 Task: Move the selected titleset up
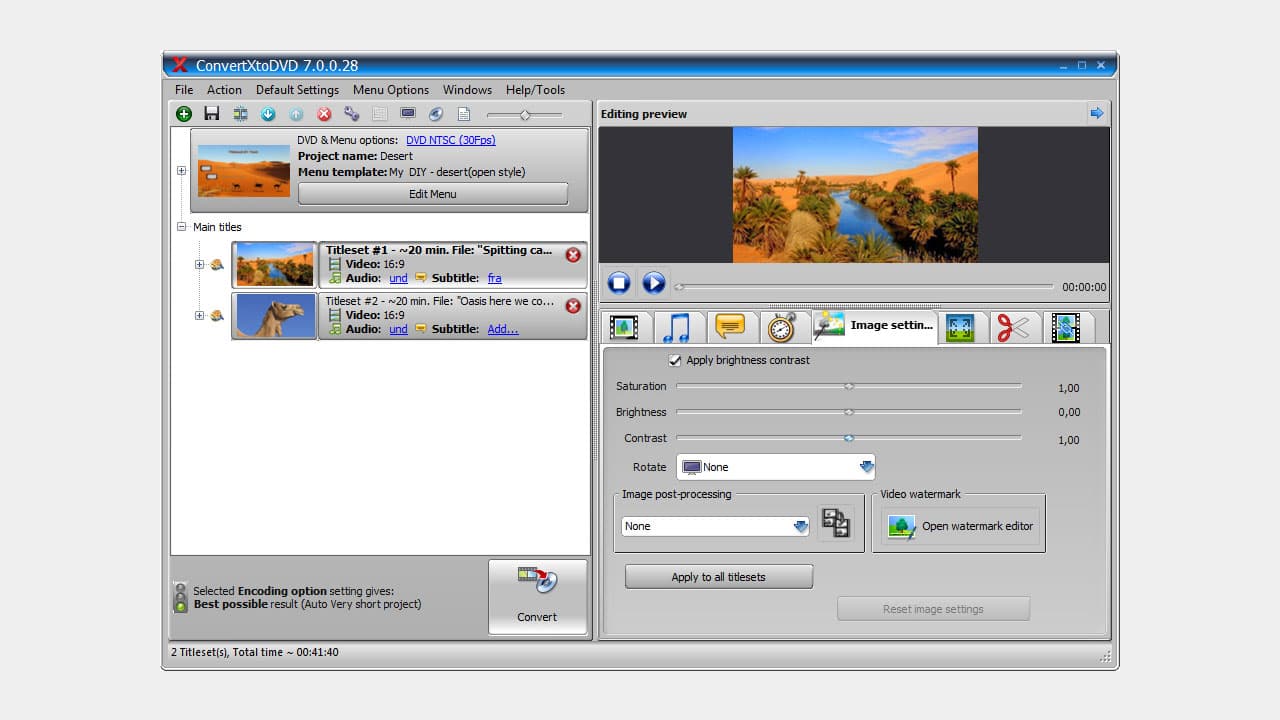click(x=296, y=114)
